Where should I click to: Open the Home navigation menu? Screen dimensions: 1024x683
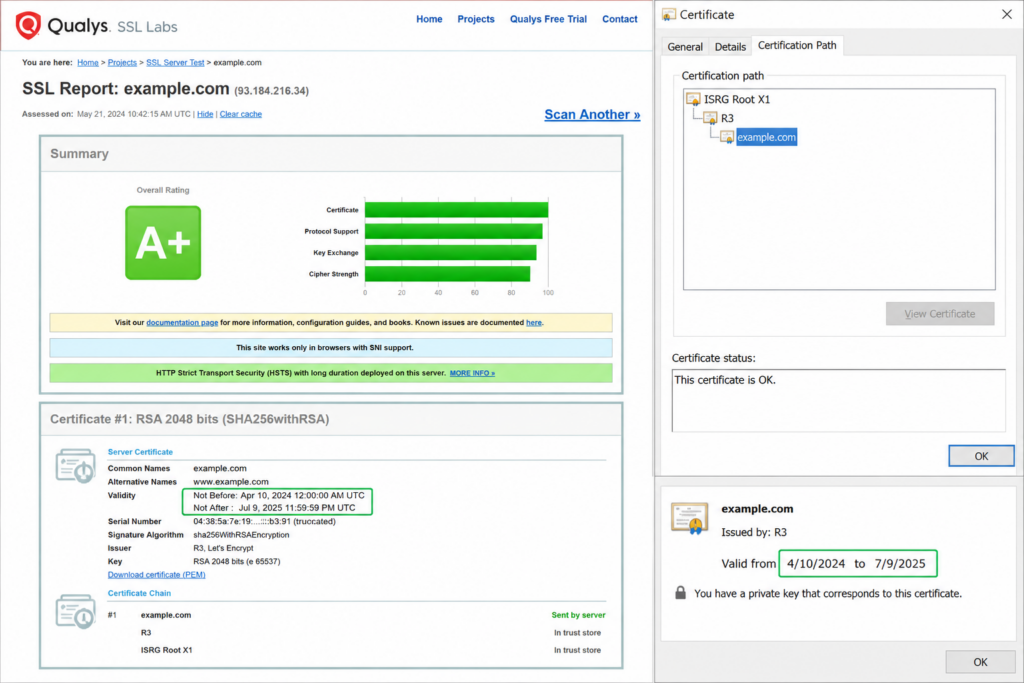tap(429, 19)
